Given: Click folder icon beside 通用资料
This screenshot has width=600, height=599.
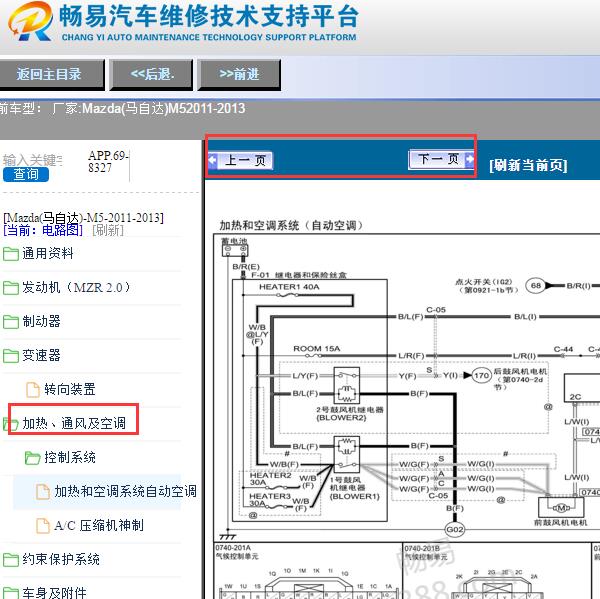Looking at the screenshot, I should pyautogui.click(x=11, y=254).
